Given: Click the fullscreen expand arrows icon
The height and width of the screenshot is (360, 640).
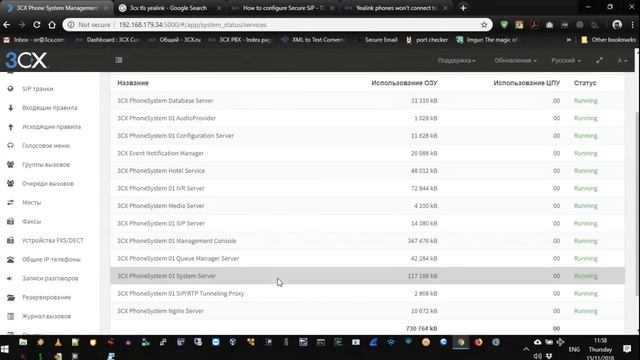Looking at the screenshot, I should tap(599, 60).
